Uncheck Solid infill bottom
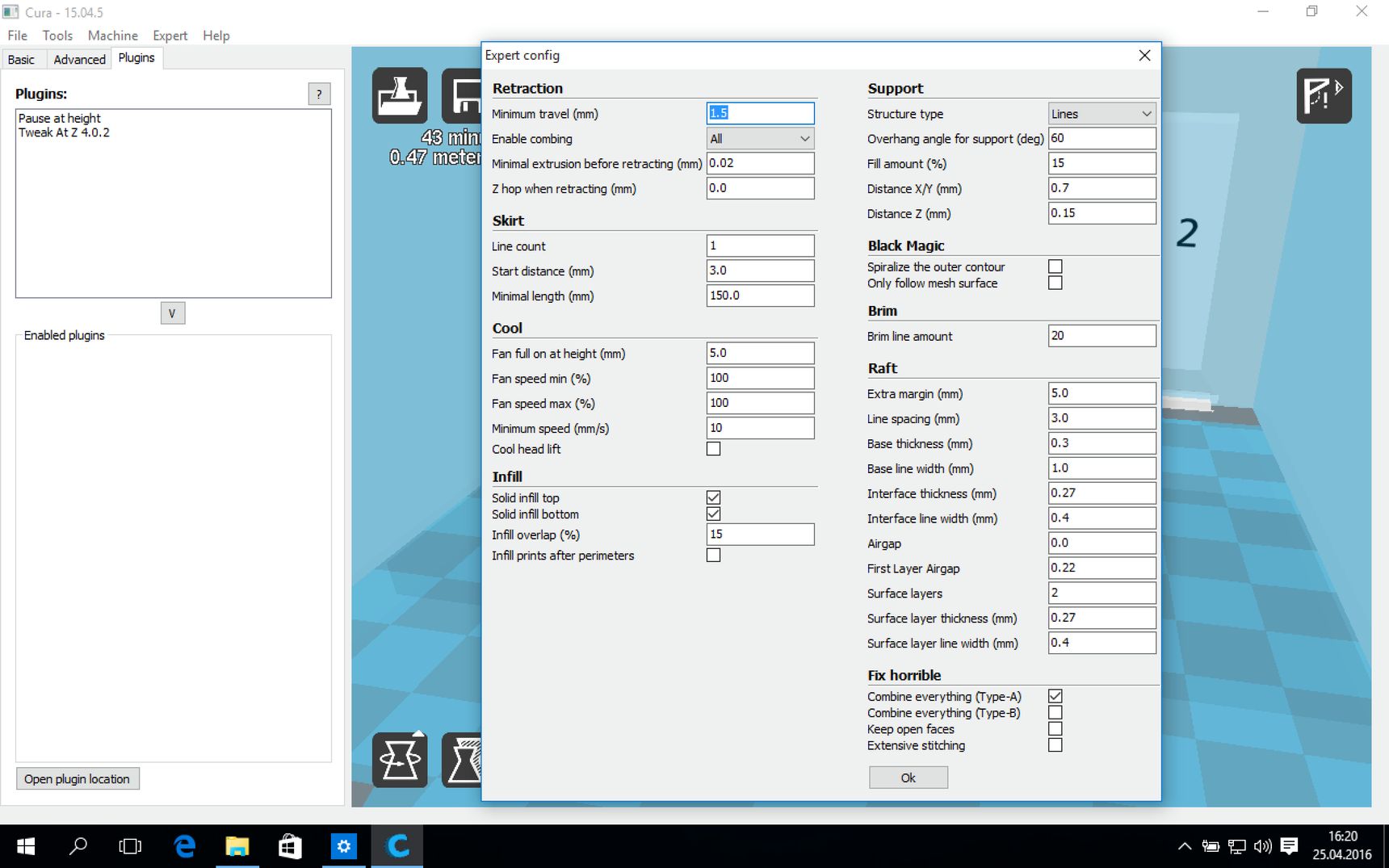 pyautogui.click(x=713, y=514)
